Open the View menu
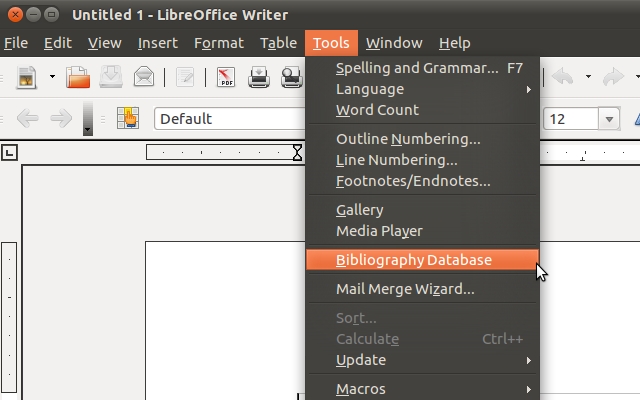 click(x=104, y=43)
